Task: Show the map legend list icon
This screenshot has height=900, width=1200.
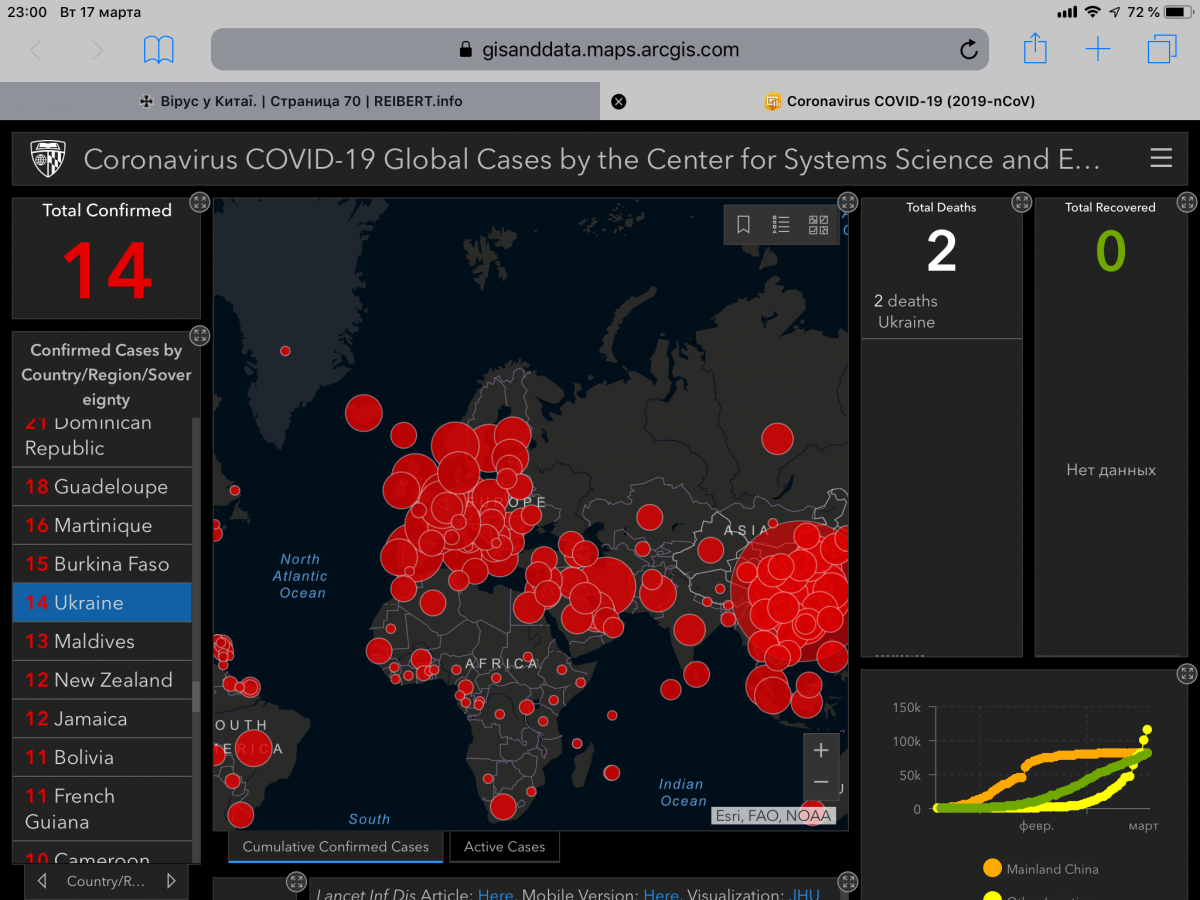Action: [781, 225]
